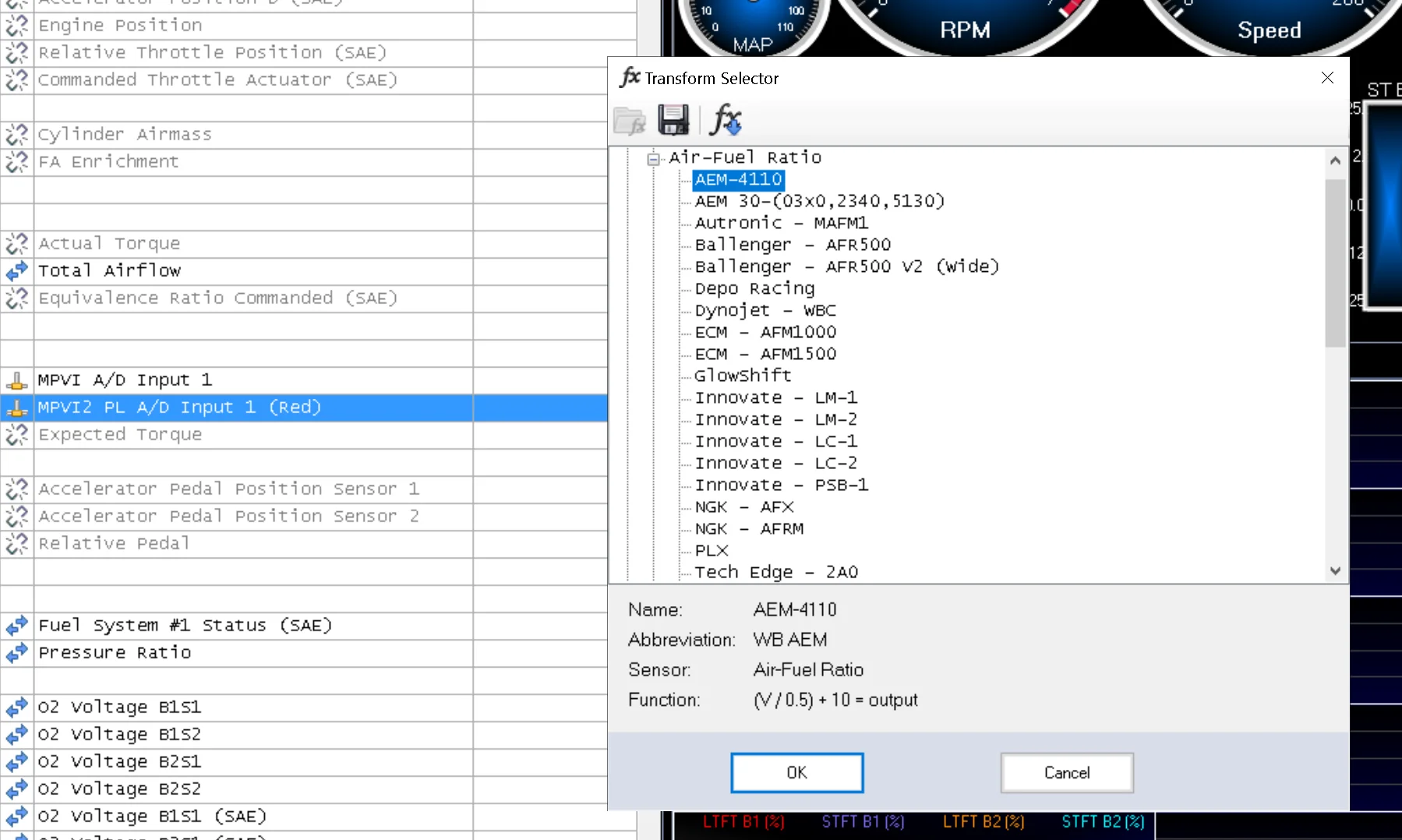This screenshot has width=1402, height=840.
Task: Click the MPVI A/D Input 1 sensor icon
Action: [x=17, y=380]
